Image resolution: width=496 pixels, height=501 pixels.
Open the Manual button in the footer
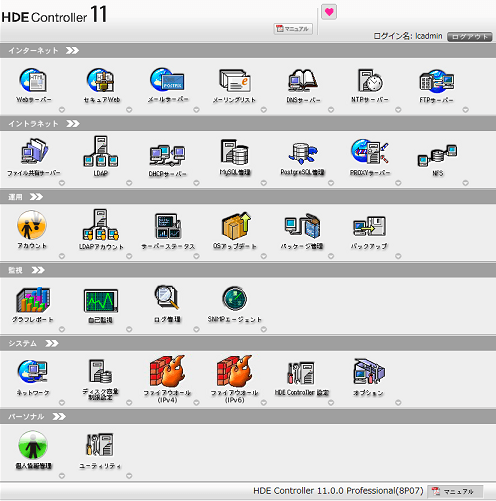455,491
